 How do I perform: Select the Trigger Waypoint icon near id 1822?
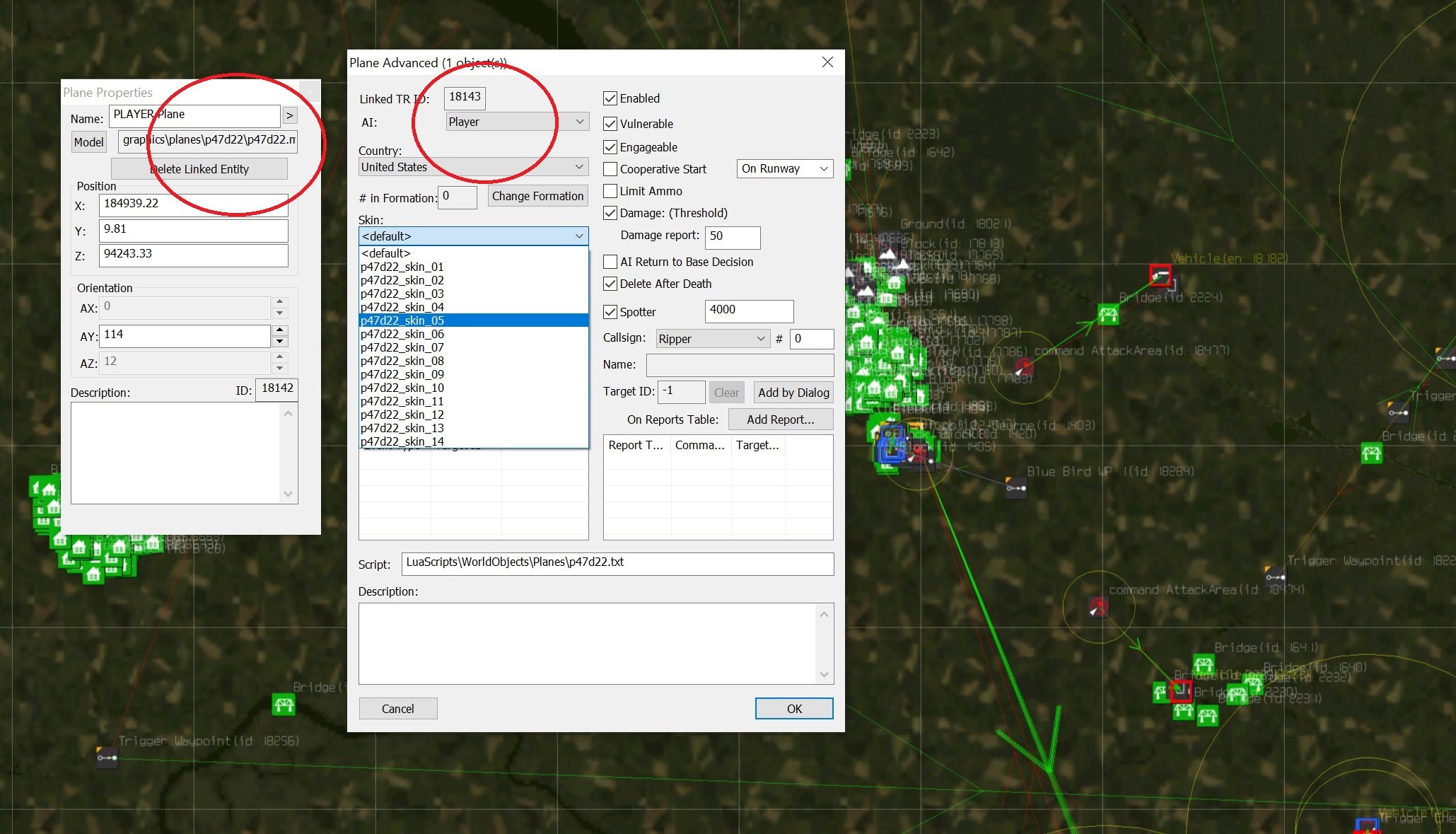[1275, 576]
